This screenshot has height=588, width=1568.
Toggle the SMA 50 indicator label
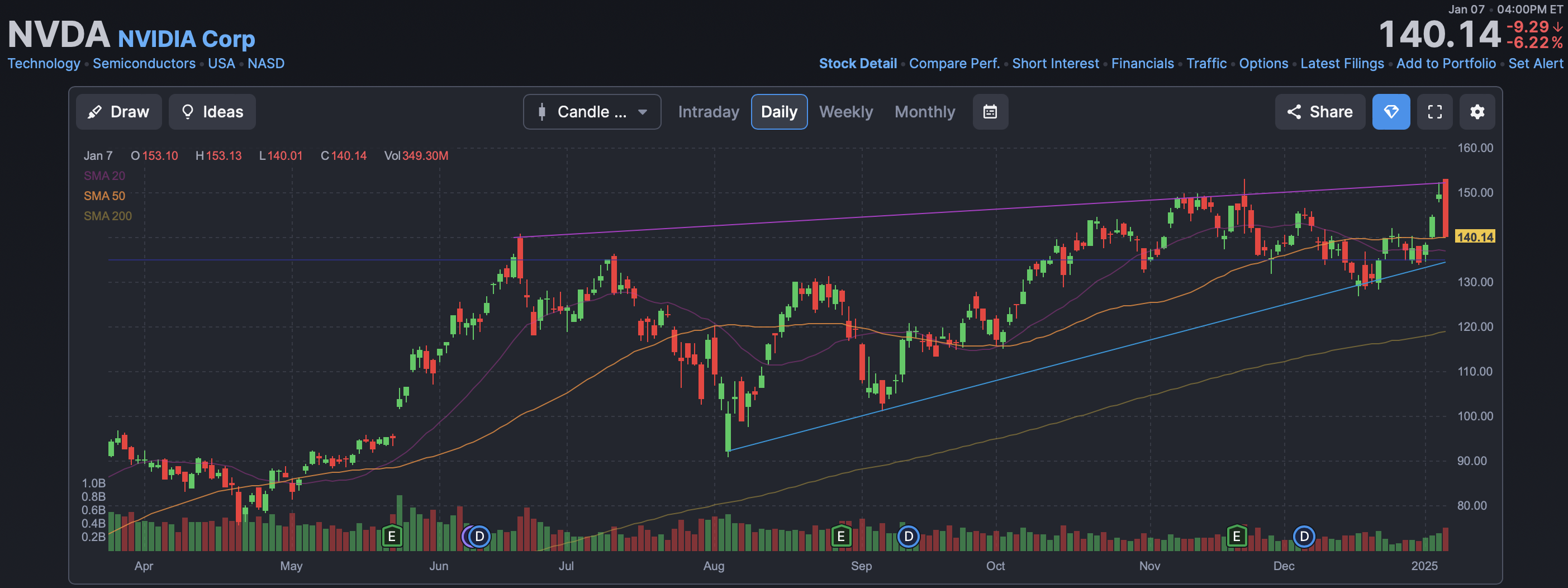pyautogui.click(x=104, y=196)
